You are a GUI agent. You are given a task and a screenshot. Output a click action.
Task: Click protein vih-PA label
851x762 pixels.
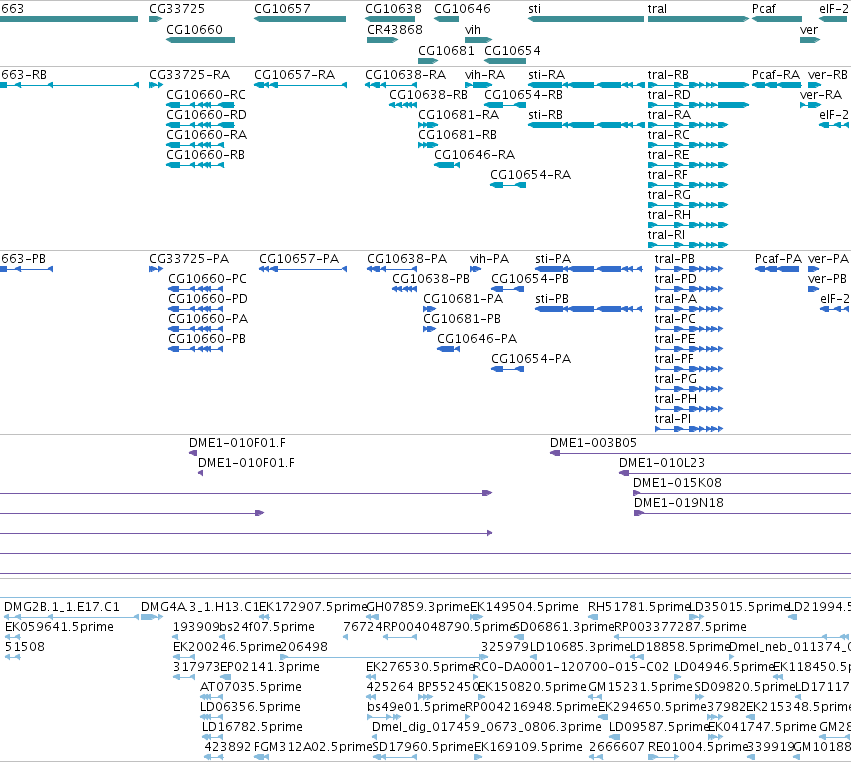[x=490, y=258]
